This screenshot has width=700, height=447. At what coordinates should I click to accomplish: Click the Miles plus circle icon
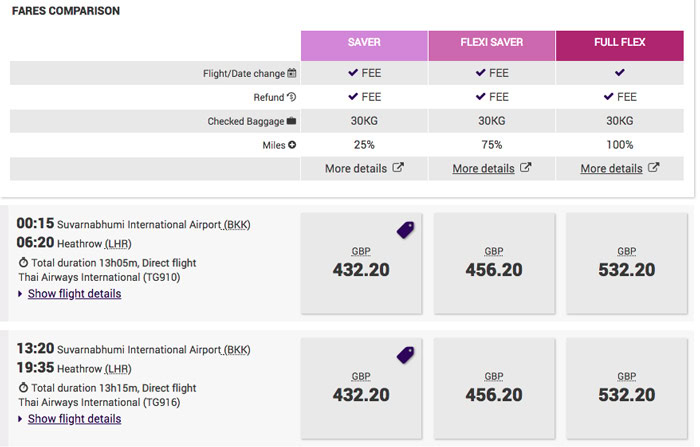click(292, 145)
